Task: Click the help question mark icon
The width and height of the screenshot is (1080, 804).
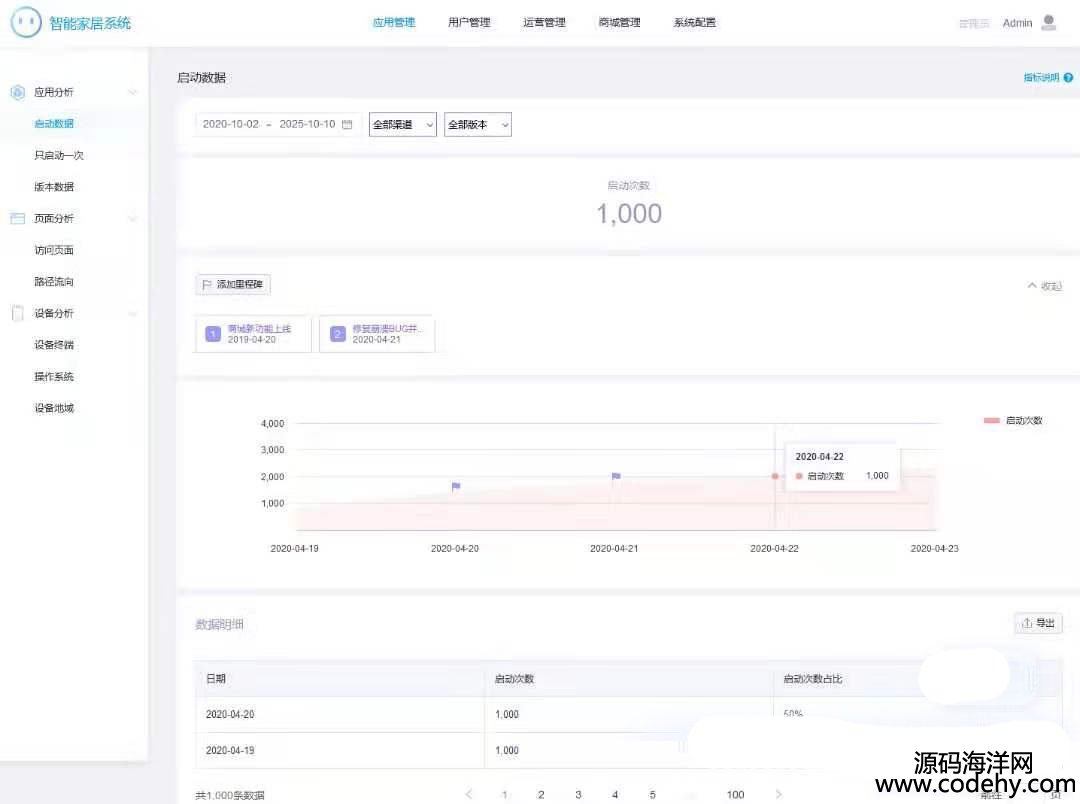Action: click(x=1068, y=78)
